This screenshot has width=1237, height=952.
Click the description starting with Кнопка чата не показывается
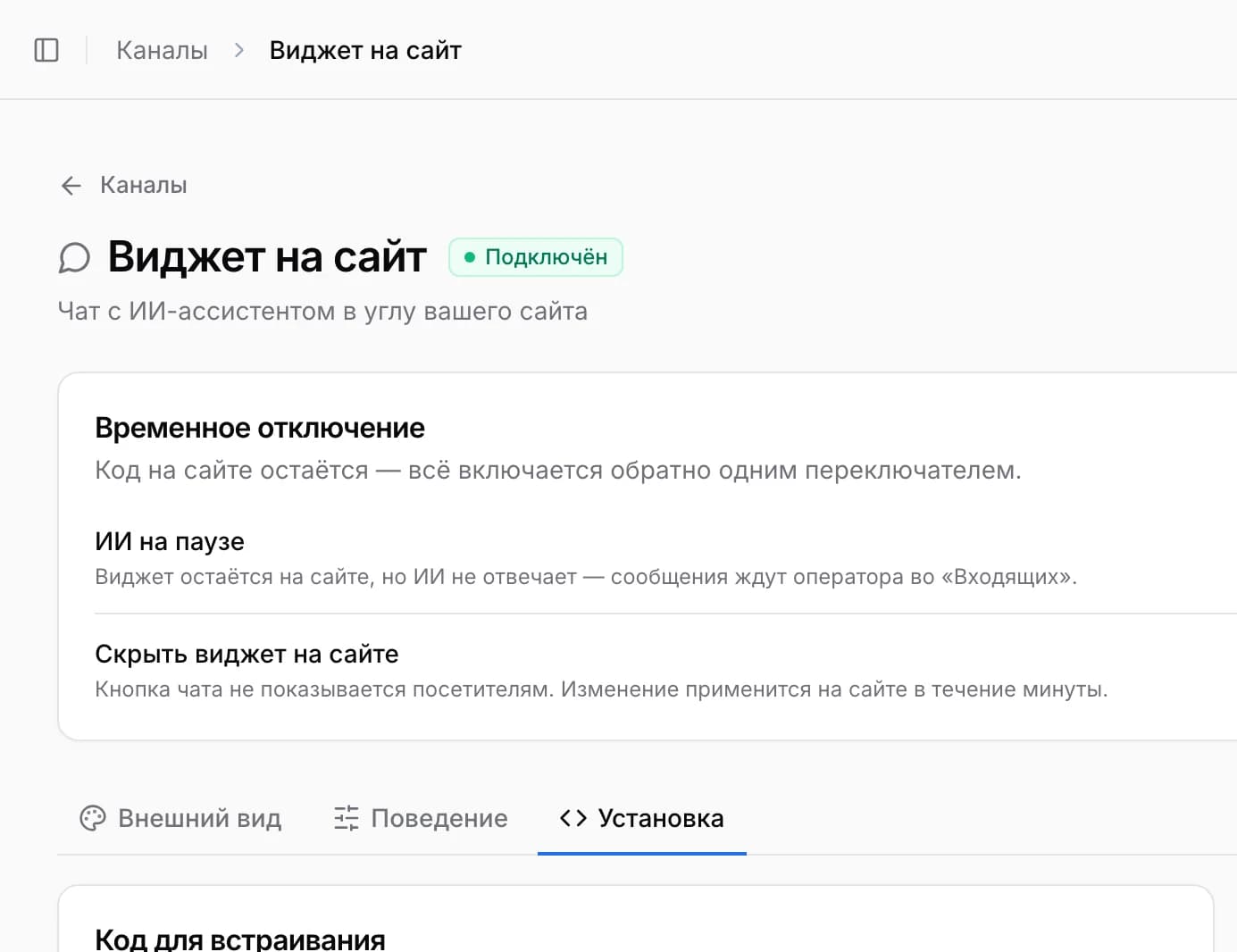[x=601, y=689]
